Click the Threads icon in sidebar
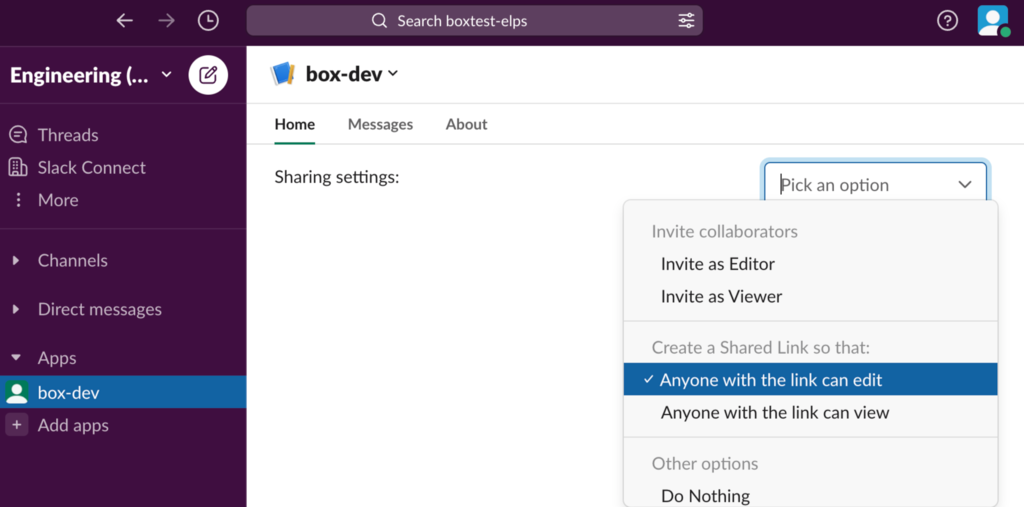Screen dimensions: 1024x507 18,135
